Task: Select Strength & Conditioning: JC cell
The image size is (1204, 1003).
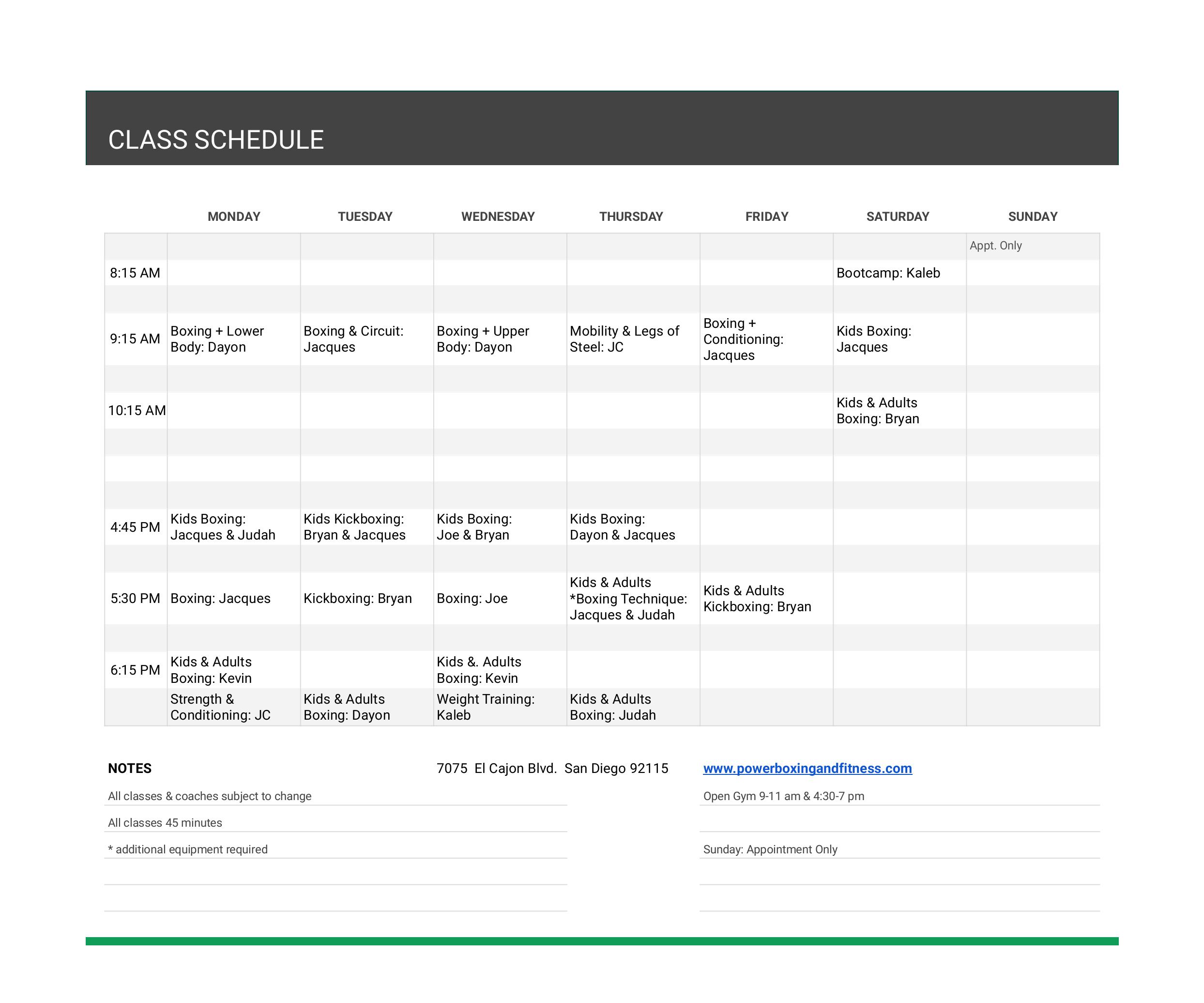Action: click(220, 707)
